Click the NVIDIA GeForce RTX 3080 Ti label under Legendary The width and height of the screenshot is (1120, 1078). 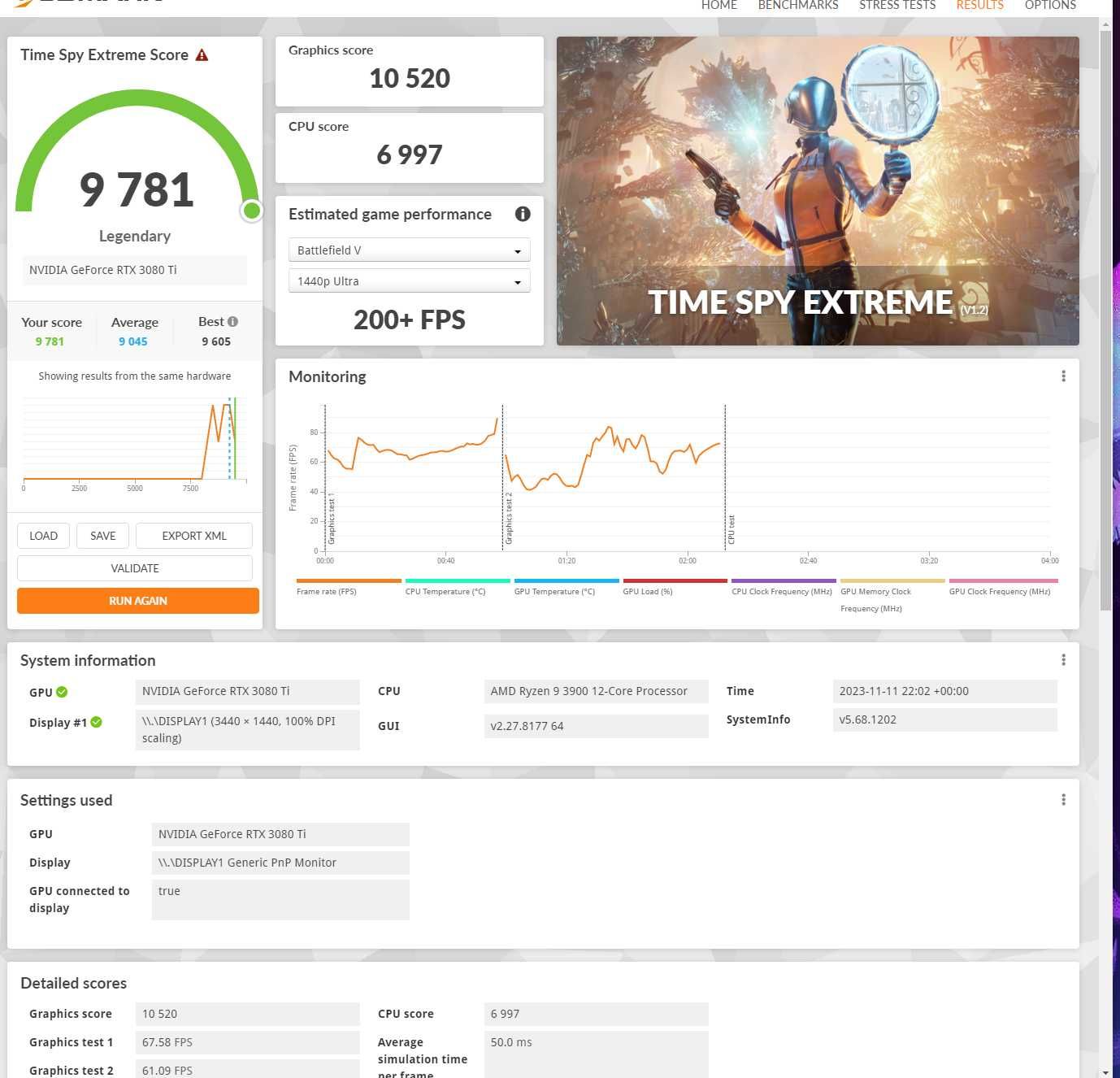point(135,270)
